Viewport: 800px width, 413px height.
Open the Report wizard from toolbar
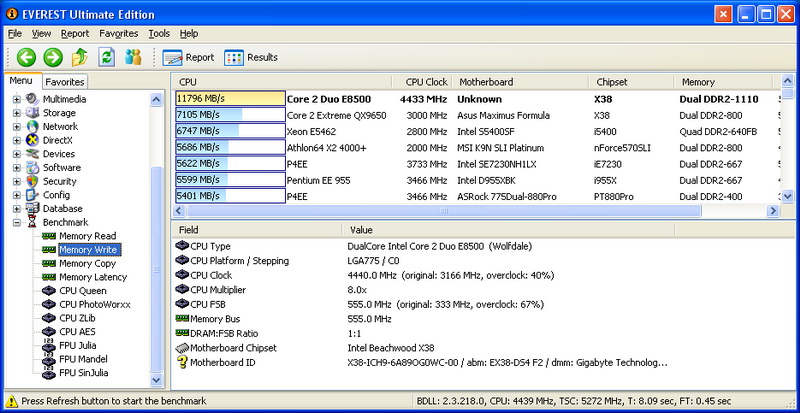tap(188, 58)
